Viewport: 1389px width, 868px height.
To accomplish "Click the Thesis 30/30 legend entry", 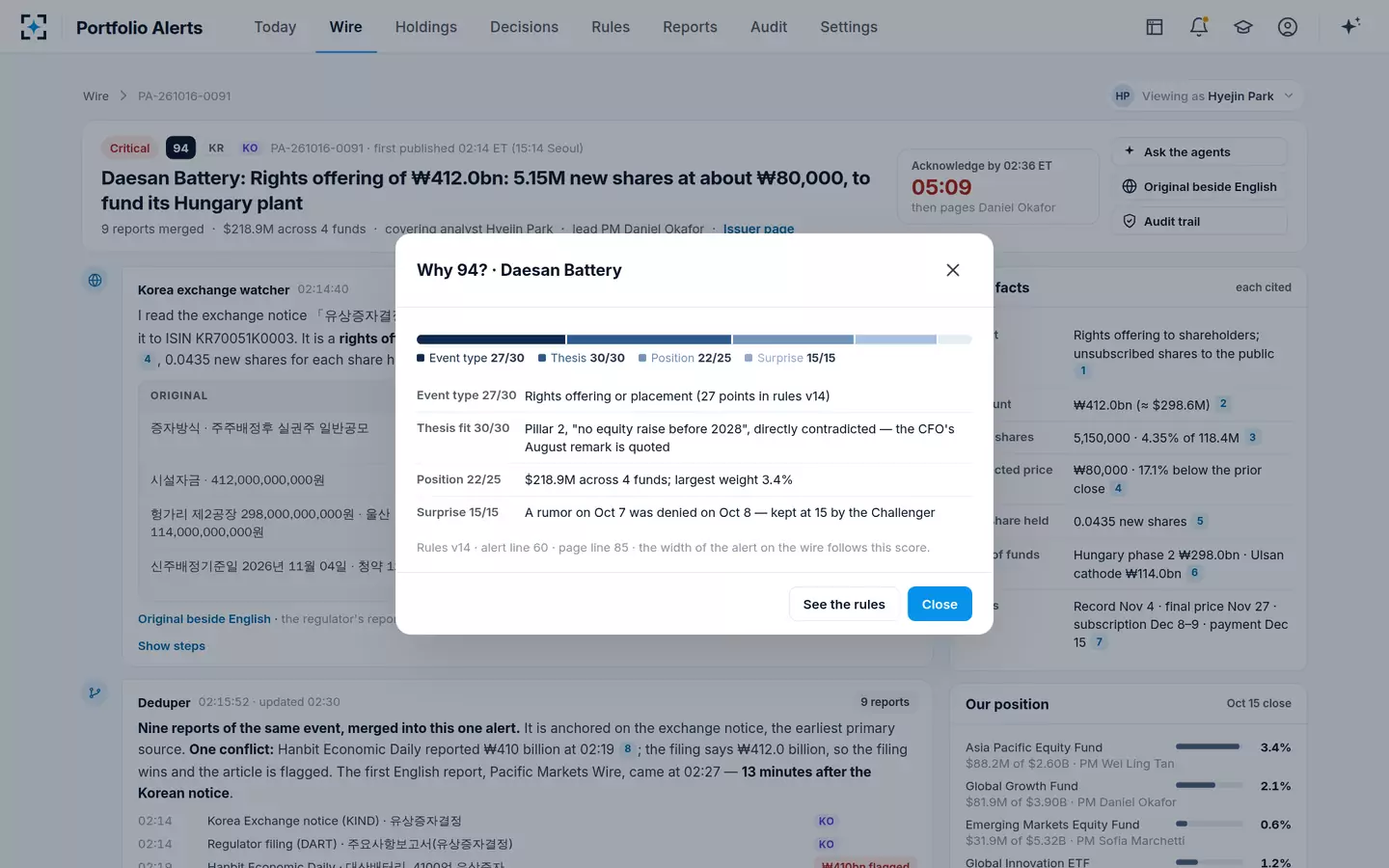I will coord(582,358).
